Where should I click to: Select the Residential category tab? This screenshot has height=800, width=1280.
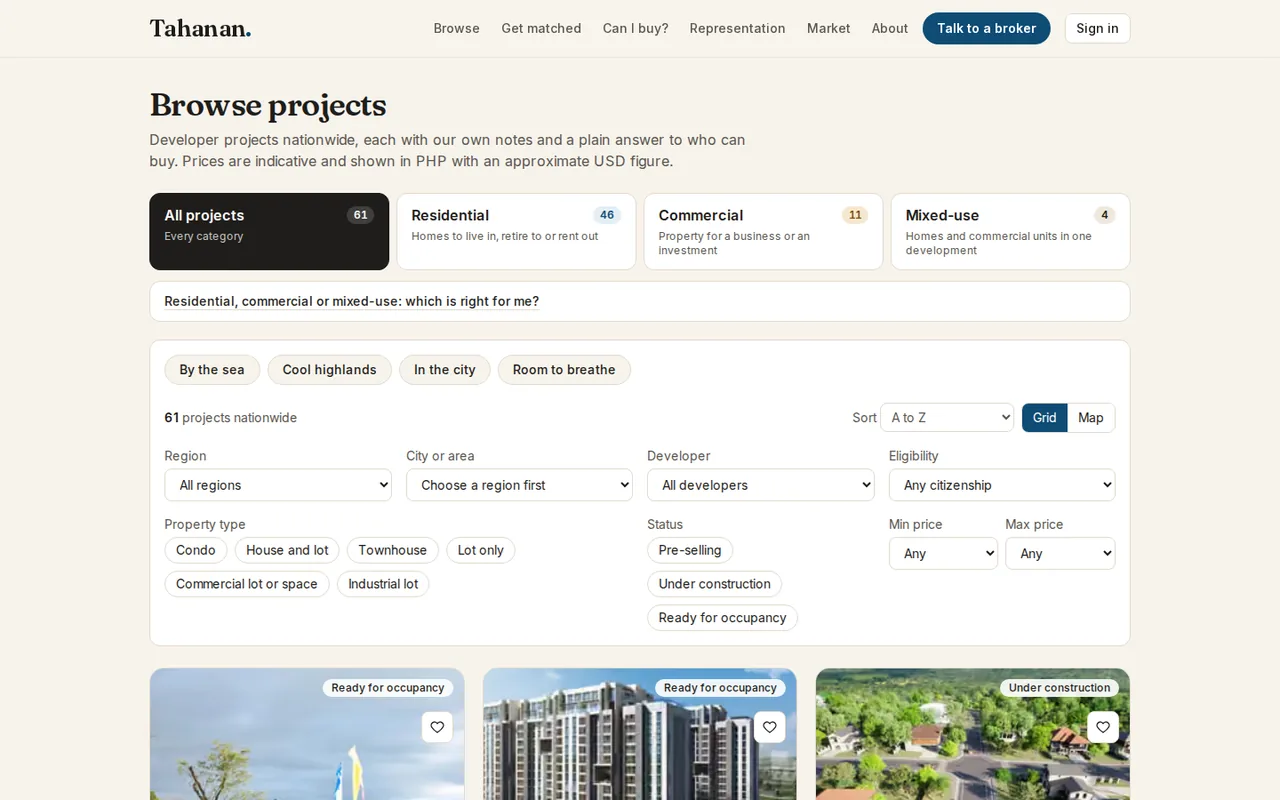coord(516,231)
